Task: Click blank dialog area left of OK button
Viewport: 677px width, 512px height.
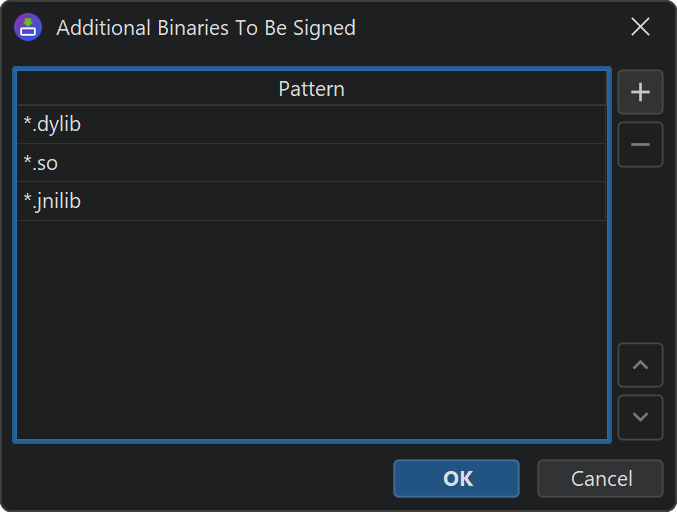Action: pyautogui.click(x=200, y=478)
